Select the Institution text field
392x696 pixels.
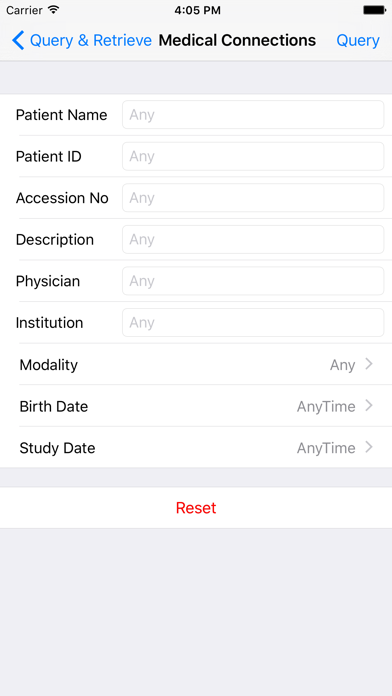pyautogui.click(x=253, y=323)
